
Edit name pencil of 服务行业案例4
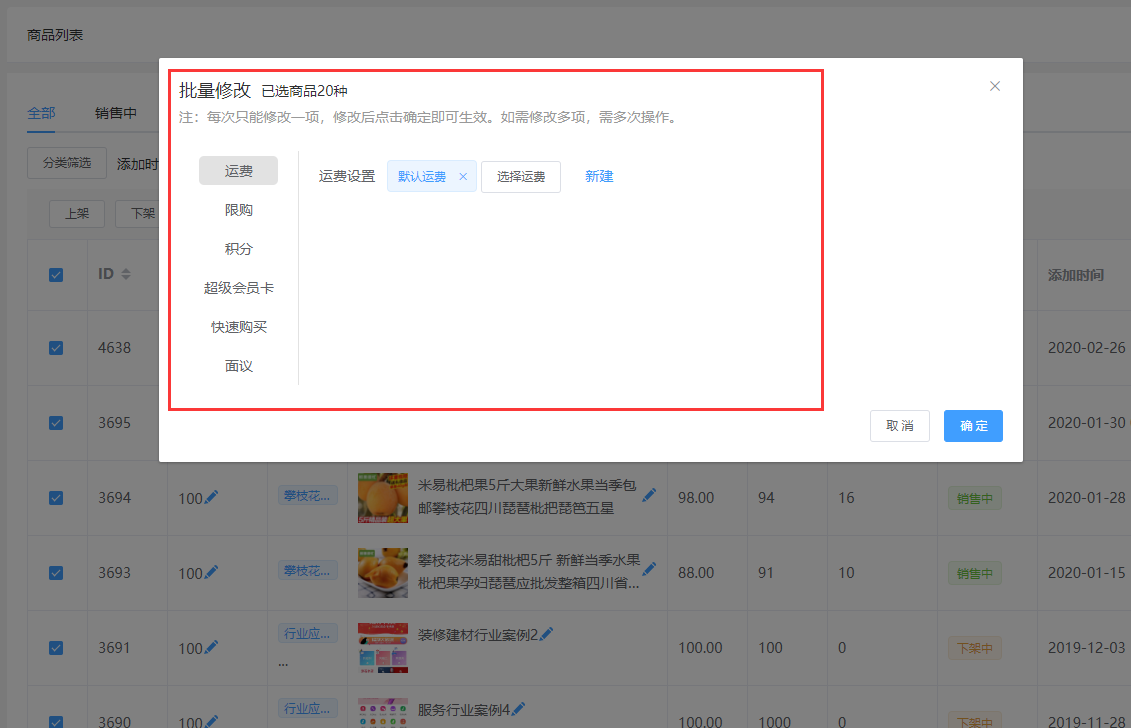519,709
